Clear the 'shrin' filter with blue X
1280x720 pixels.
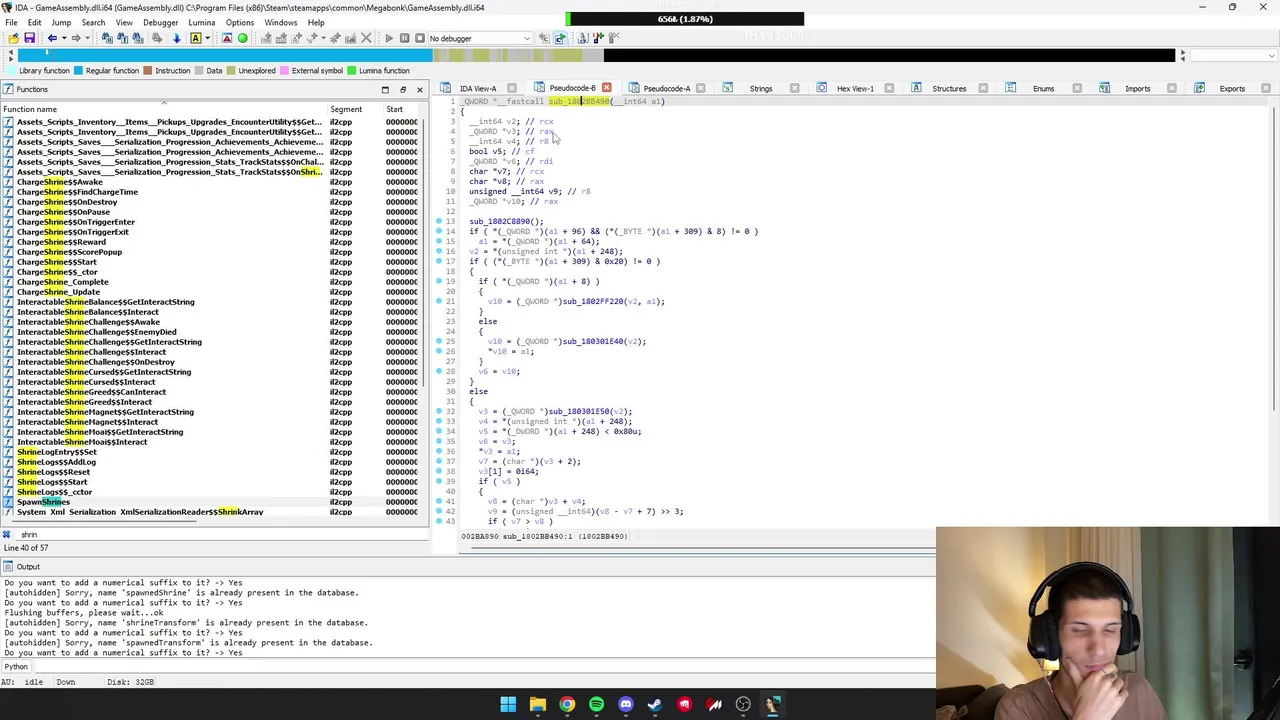(7, 534)
